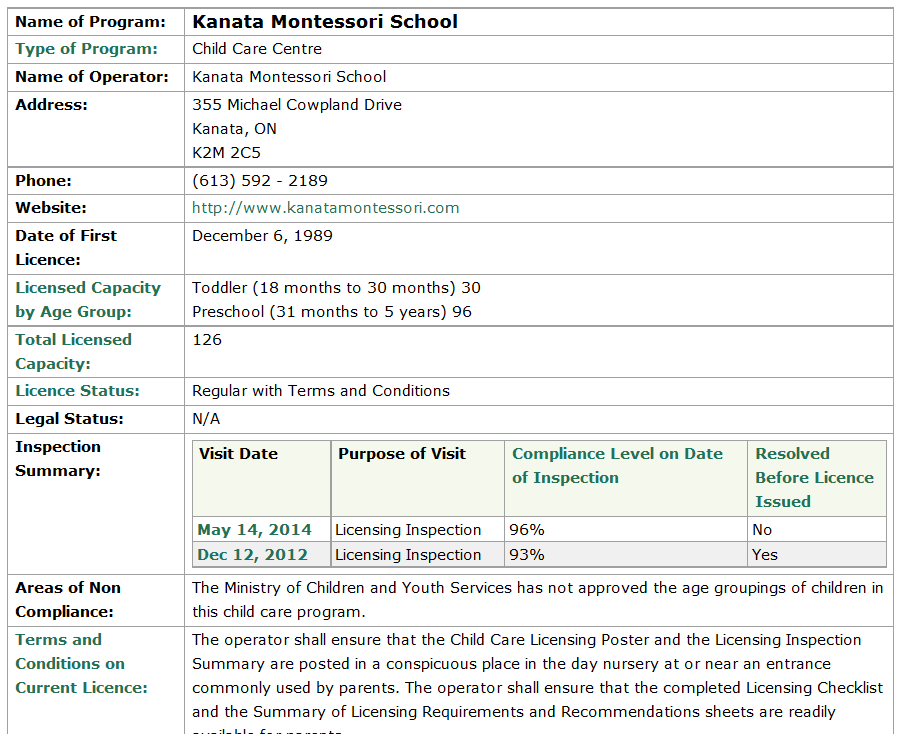Image resolution: width=907 pixels, height=734 pixels.
Task: Open the Dec 12, 2012 inspection link
Action: pyautogui.click(x=252, y=555)
